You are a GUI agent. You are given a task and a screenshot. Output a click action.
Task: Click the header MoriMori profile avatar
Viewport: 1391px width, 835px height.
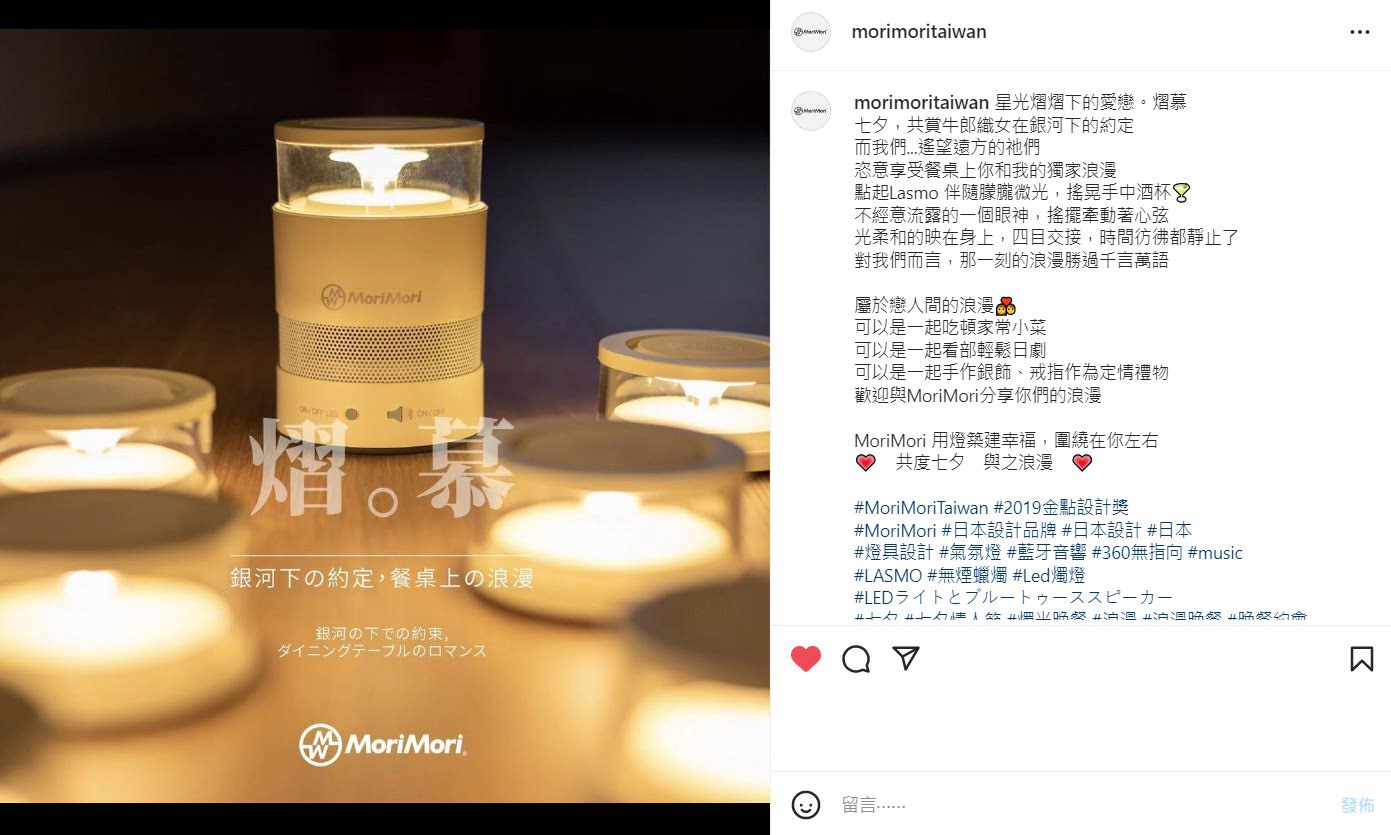[x=811, y=32]
